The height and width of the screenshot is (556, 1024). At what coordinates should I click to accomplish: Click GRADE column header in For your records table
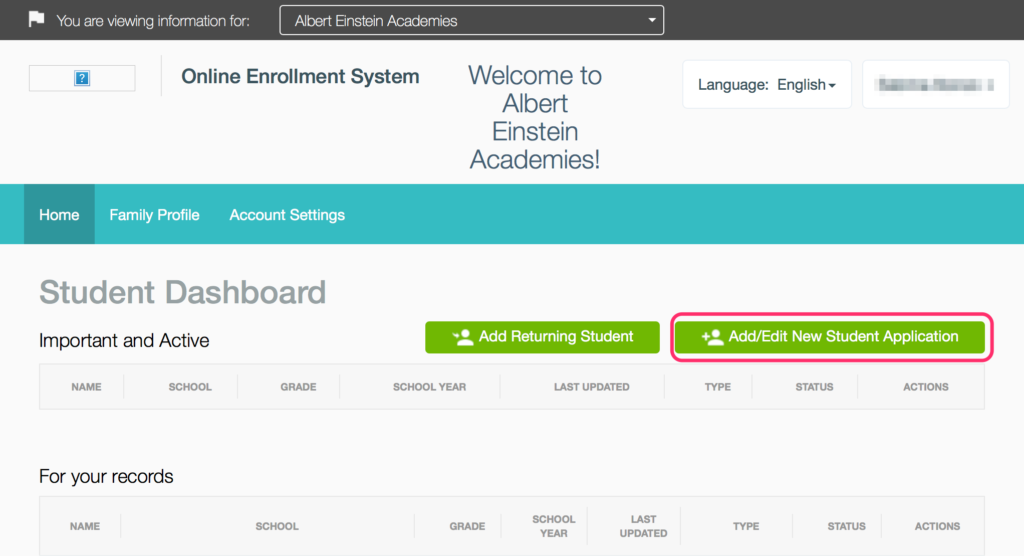click(x=467, y=526)
